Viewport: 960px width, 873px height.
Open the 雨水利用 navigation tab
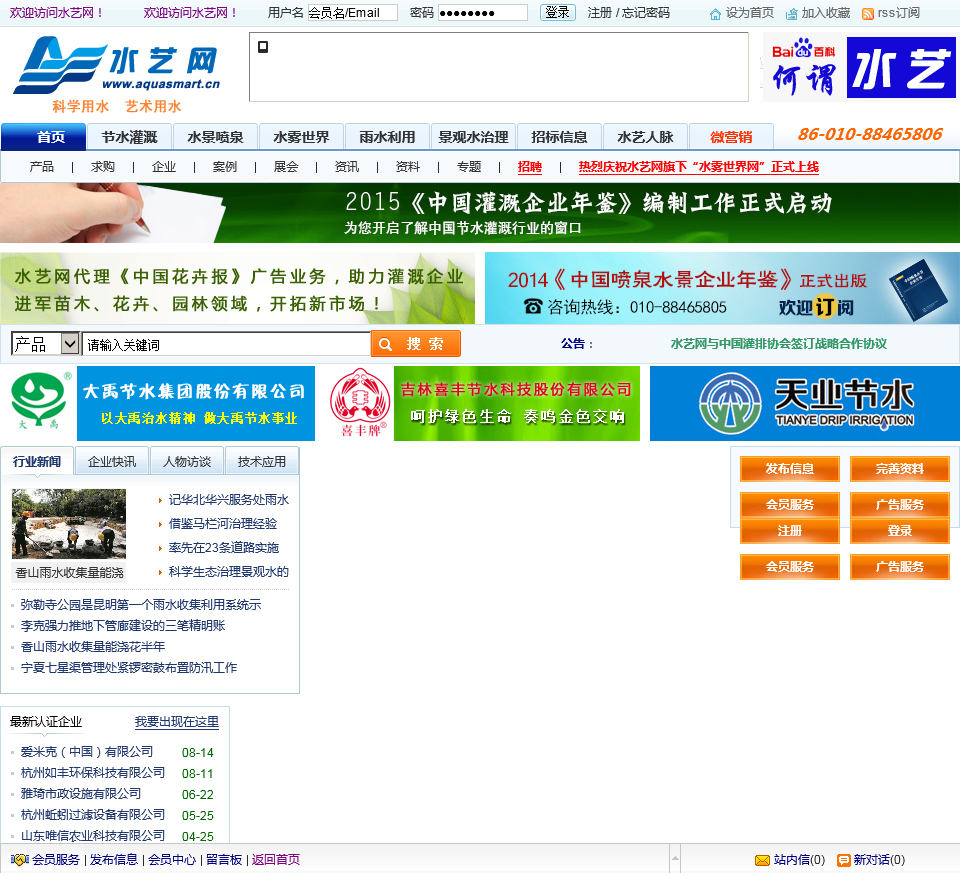(x=388, y=137)
